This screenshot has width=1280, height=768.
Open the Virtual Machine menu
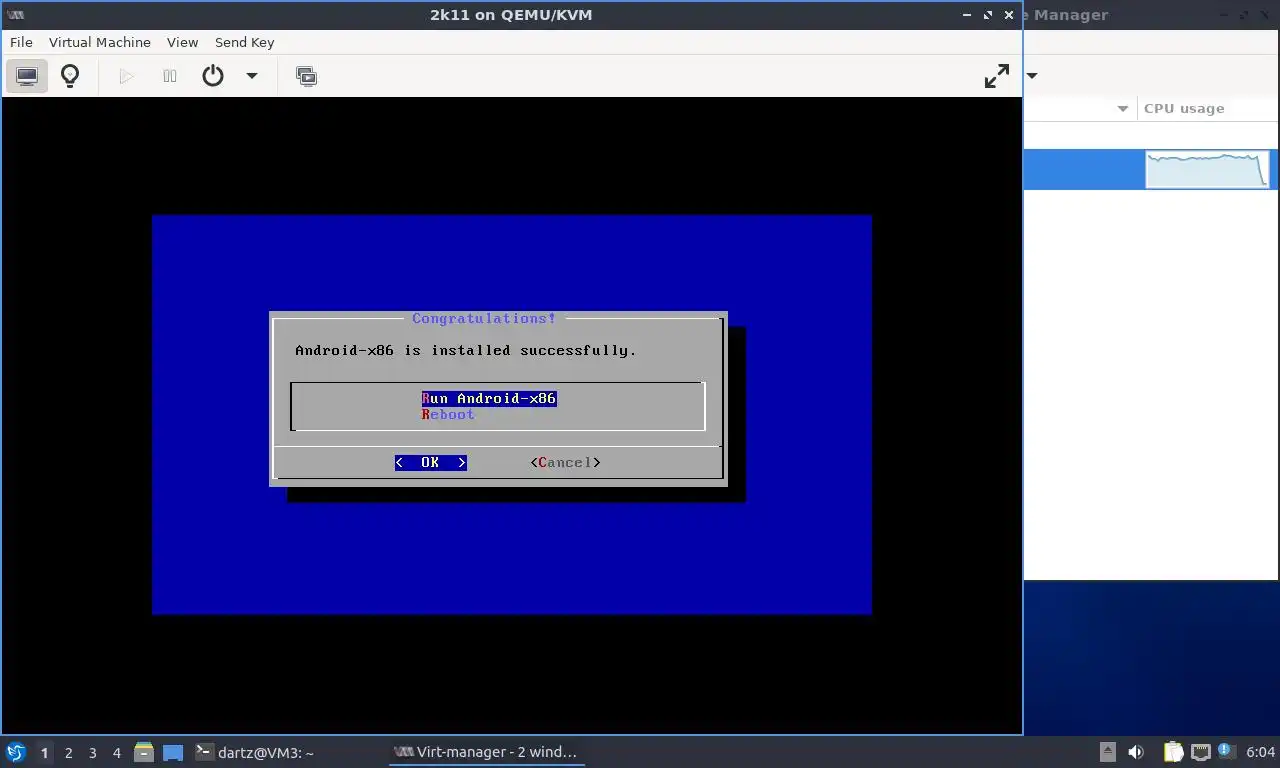tap(100, 42)
